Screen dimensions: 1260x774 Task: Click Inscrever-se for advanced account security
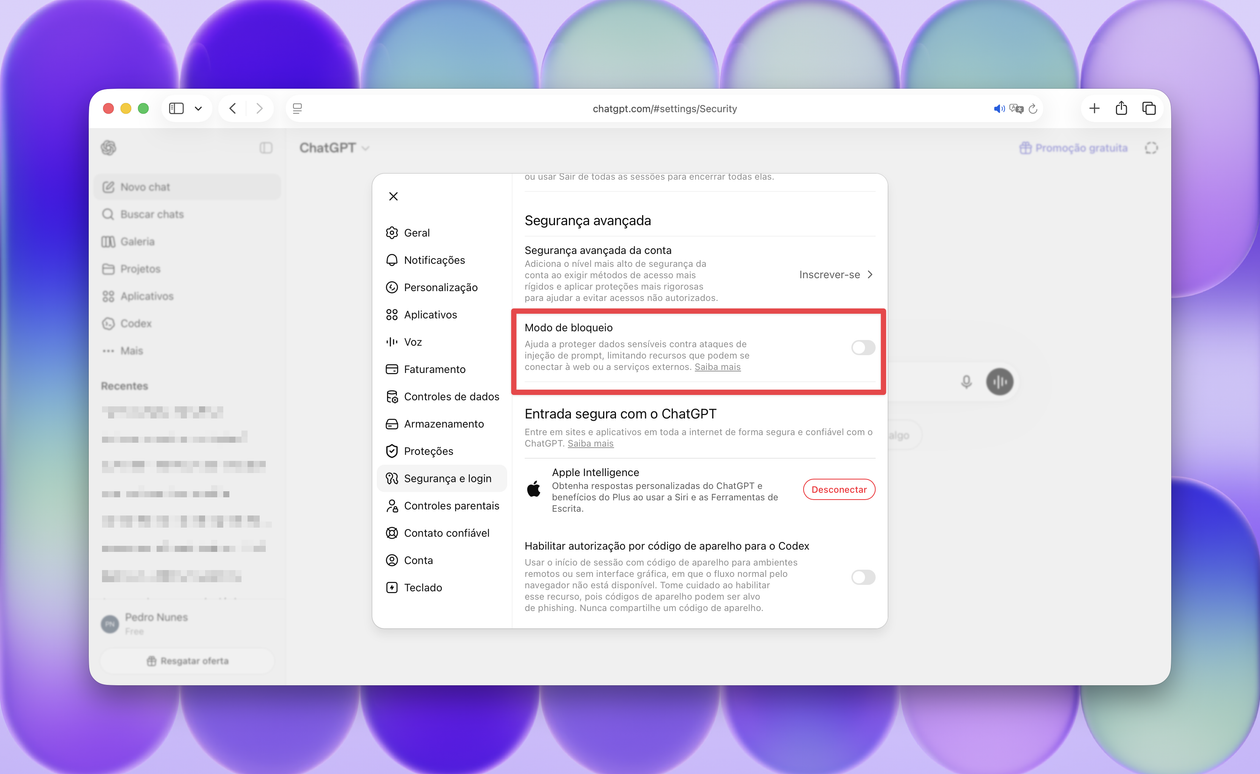pos(837,274)
